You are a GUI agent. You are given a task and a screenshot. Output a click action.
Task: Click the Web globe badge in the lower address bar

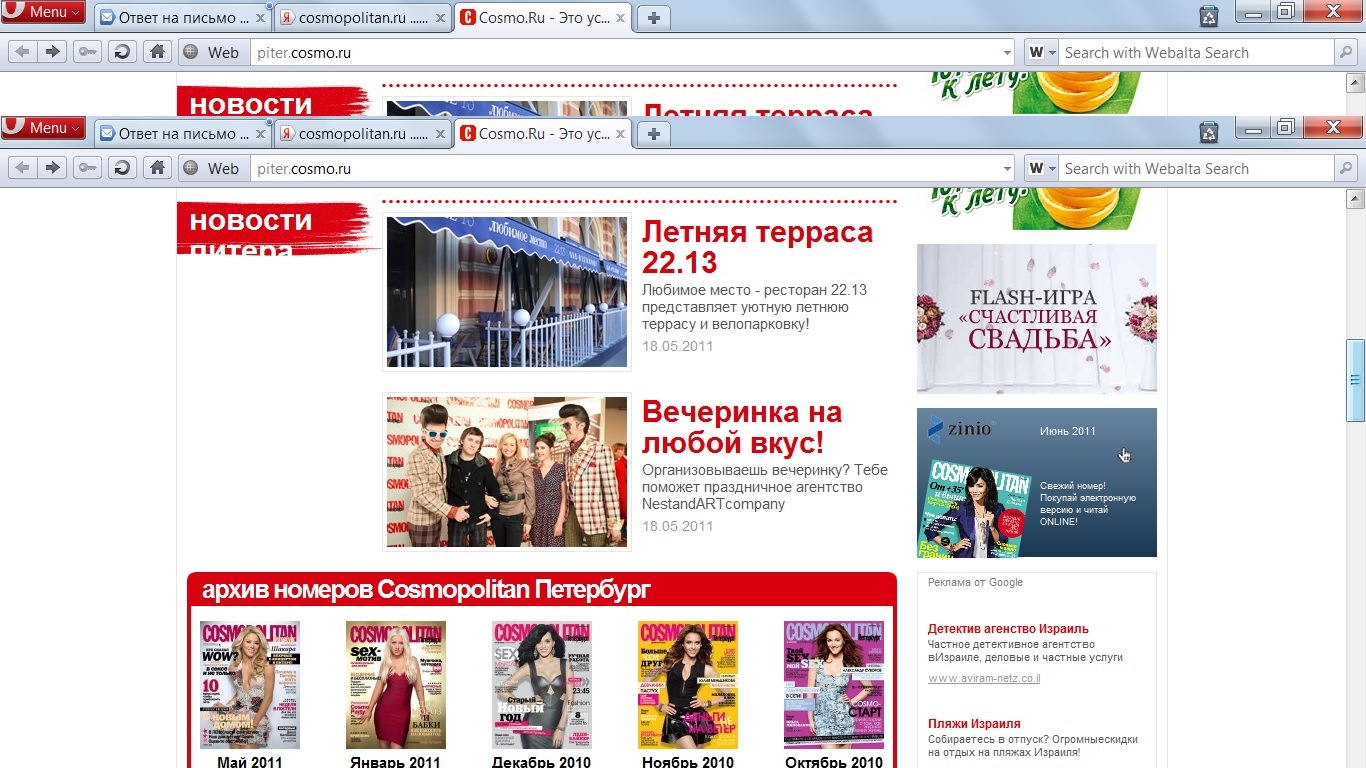click(x=212, y=168)
